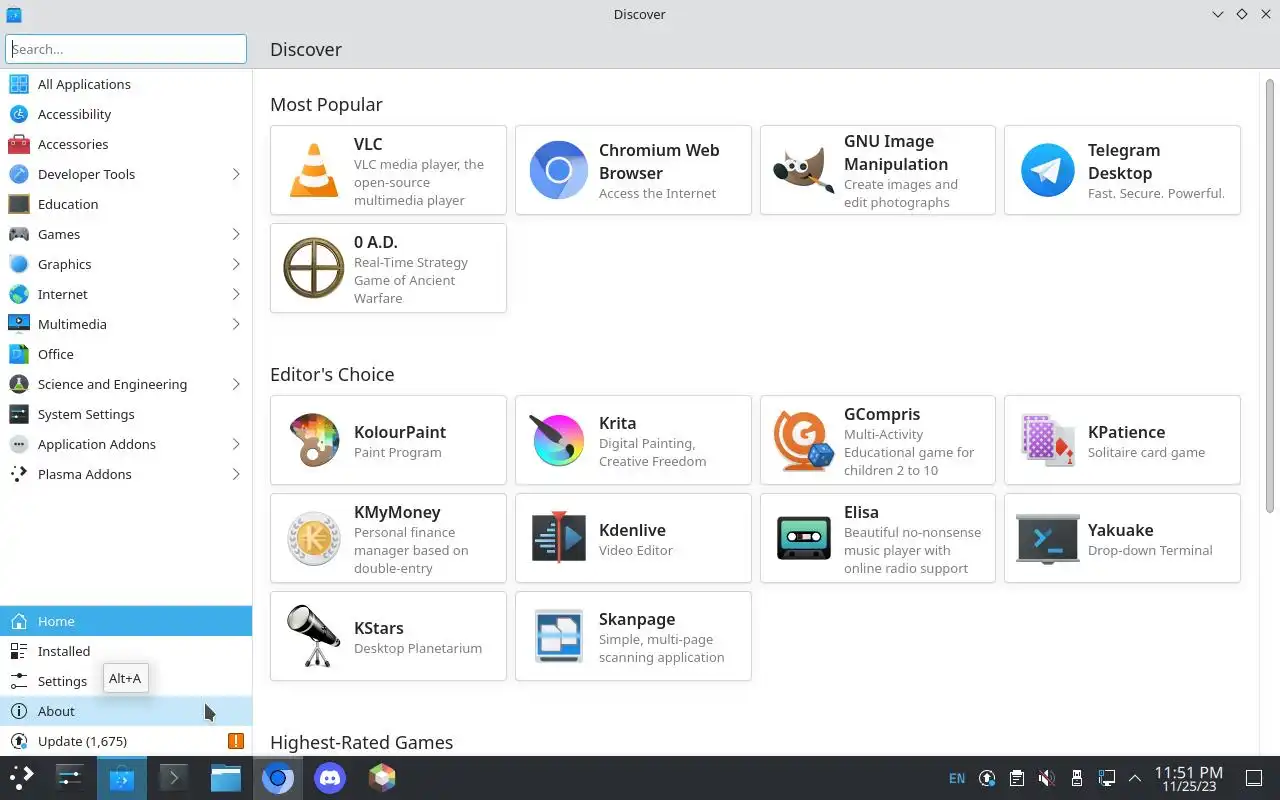Image resolution: width=1280 pixels, height=800 pixels.
Task: Open Krita digital painting card
Action: click(633, 440)
